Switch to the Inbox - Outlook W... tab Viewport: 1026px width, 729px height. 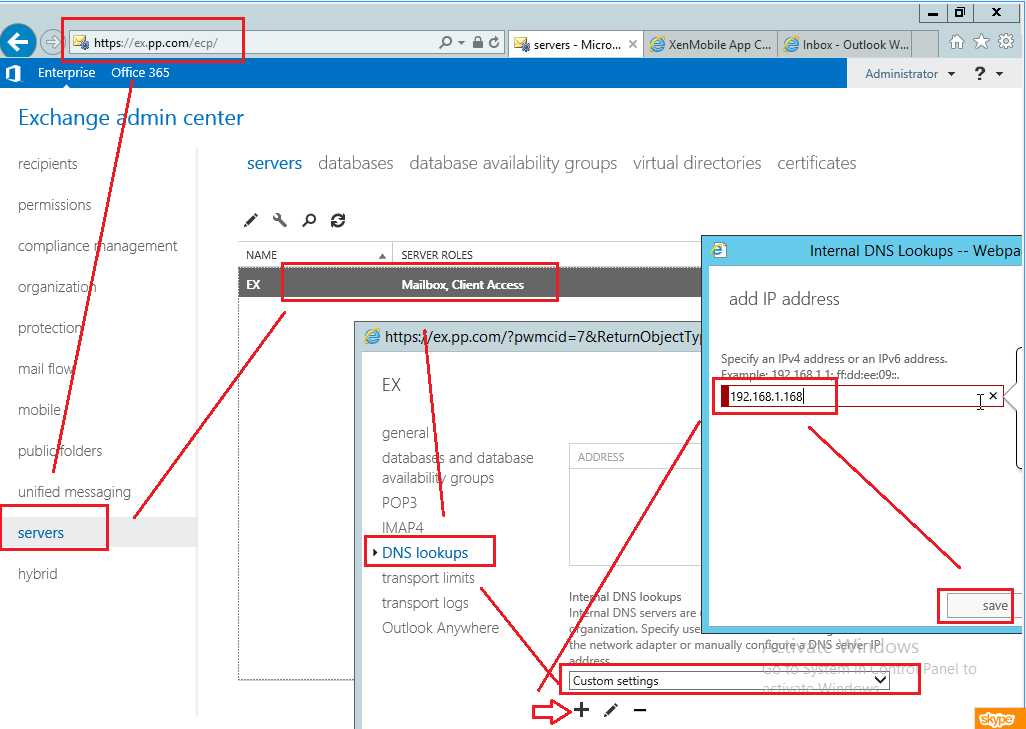coord(847,44)
